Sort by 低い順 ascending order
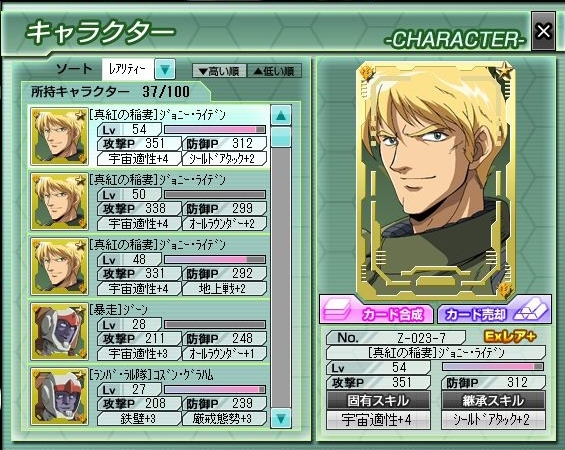The image size is (565, 450). (274, 71)
